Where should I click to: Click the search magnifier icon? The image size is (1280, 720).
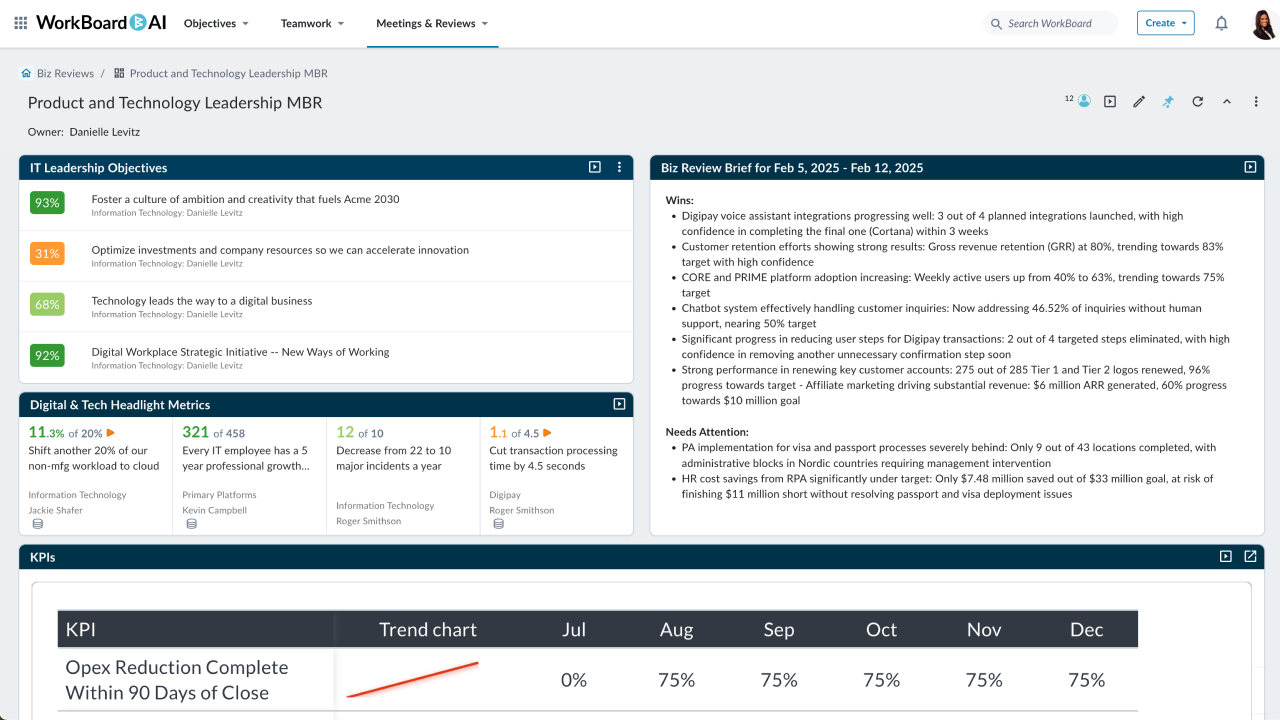click(x=996, y=23)
